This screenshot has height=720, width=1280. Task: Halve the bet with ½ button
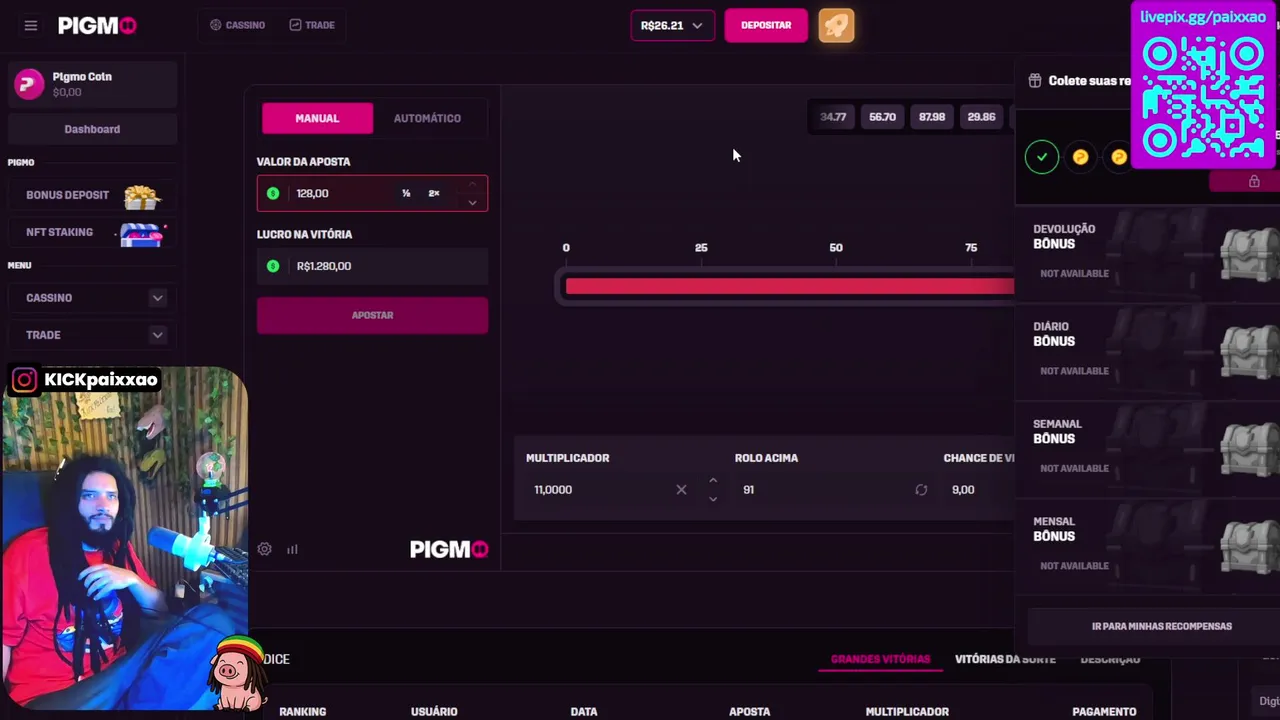point(406,193)
